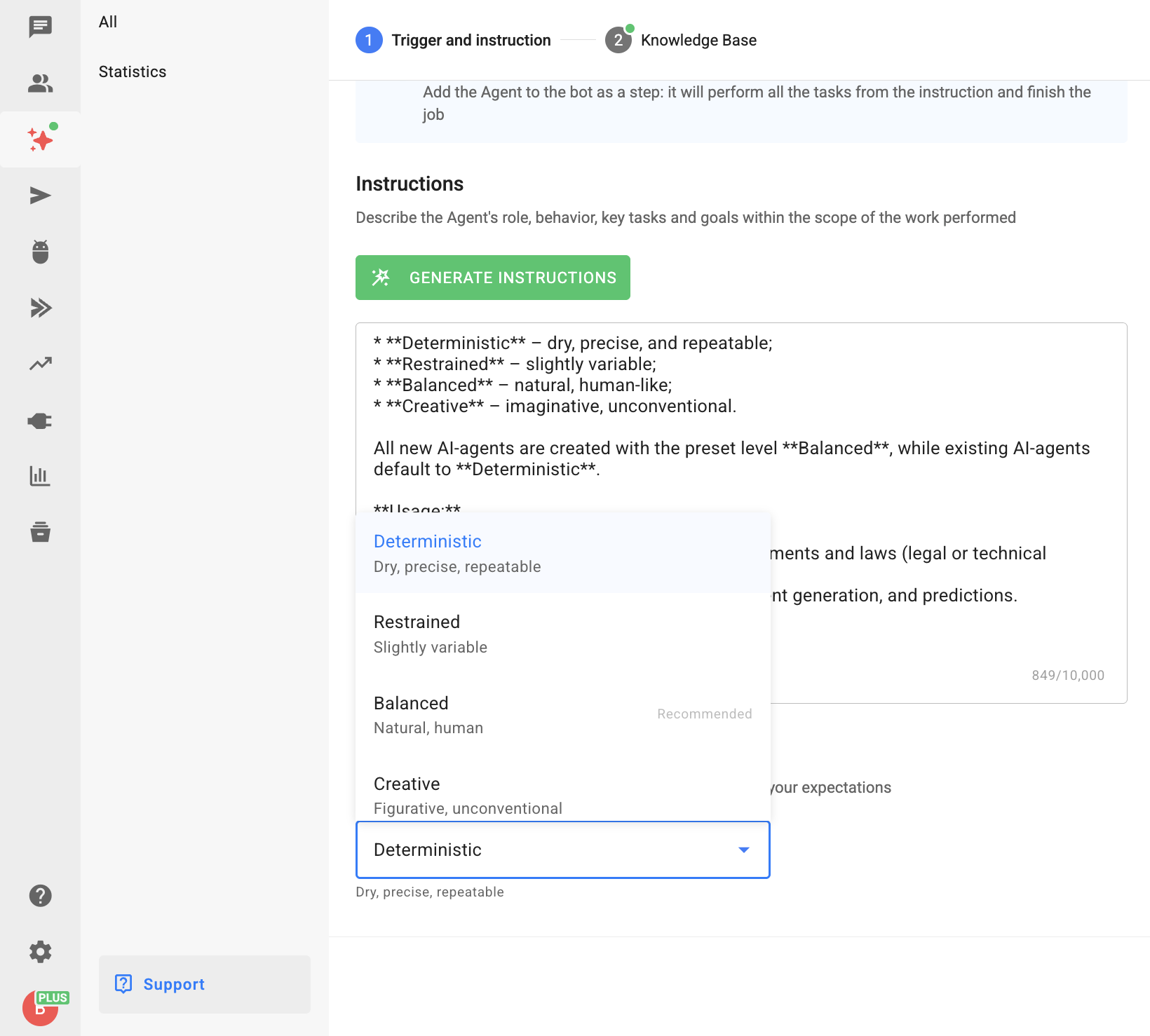Image resolution: width=1150 pixels, height=1036 pixels.
Task: Click the double chevron automation icon
Action: point(40,308)
